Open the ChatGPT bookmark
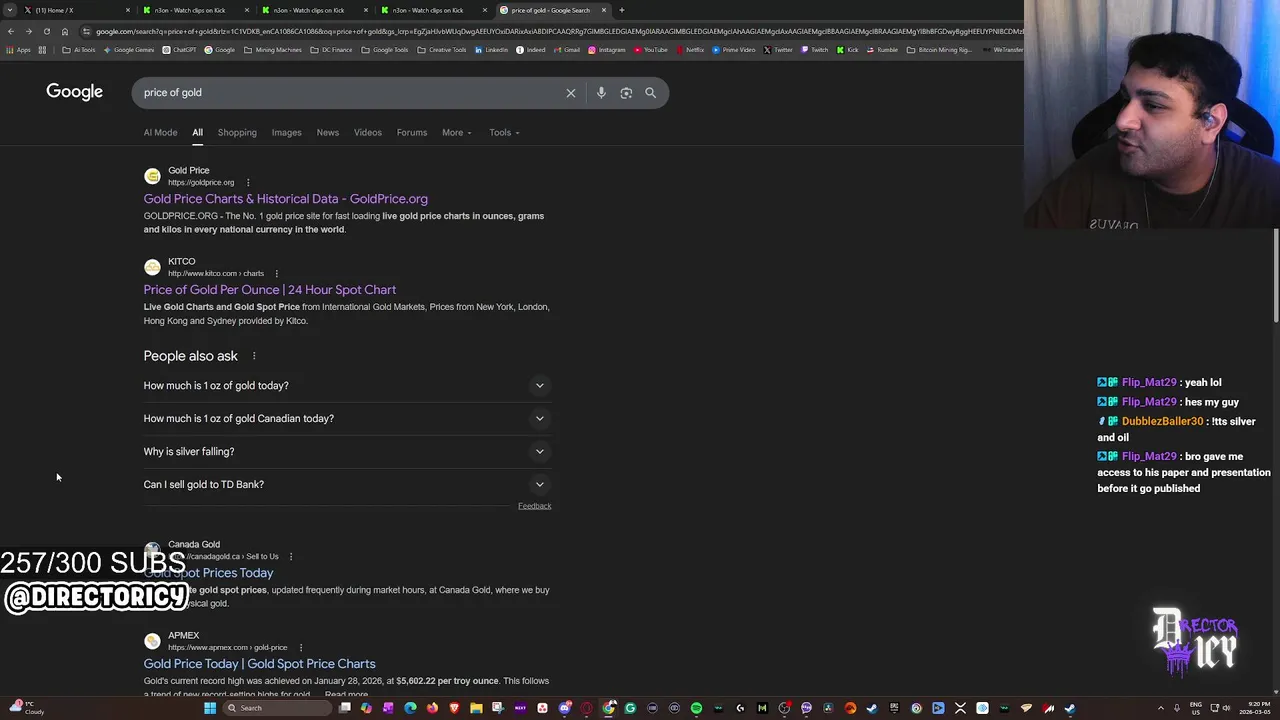This screenshot has height=720, width=1280. (x=179, y=50)
